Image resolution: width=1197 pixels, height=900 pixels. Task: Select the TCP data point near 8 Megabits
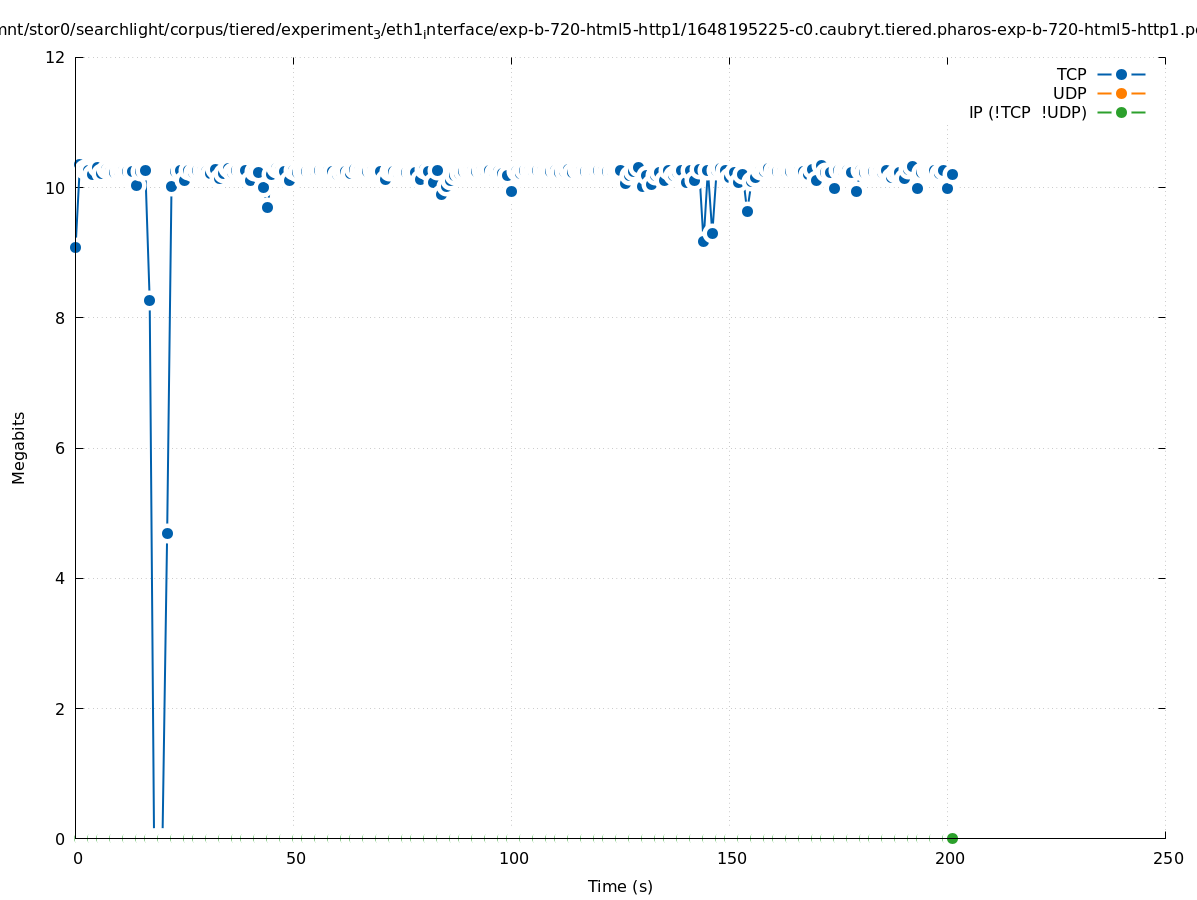tap(149, 300)
